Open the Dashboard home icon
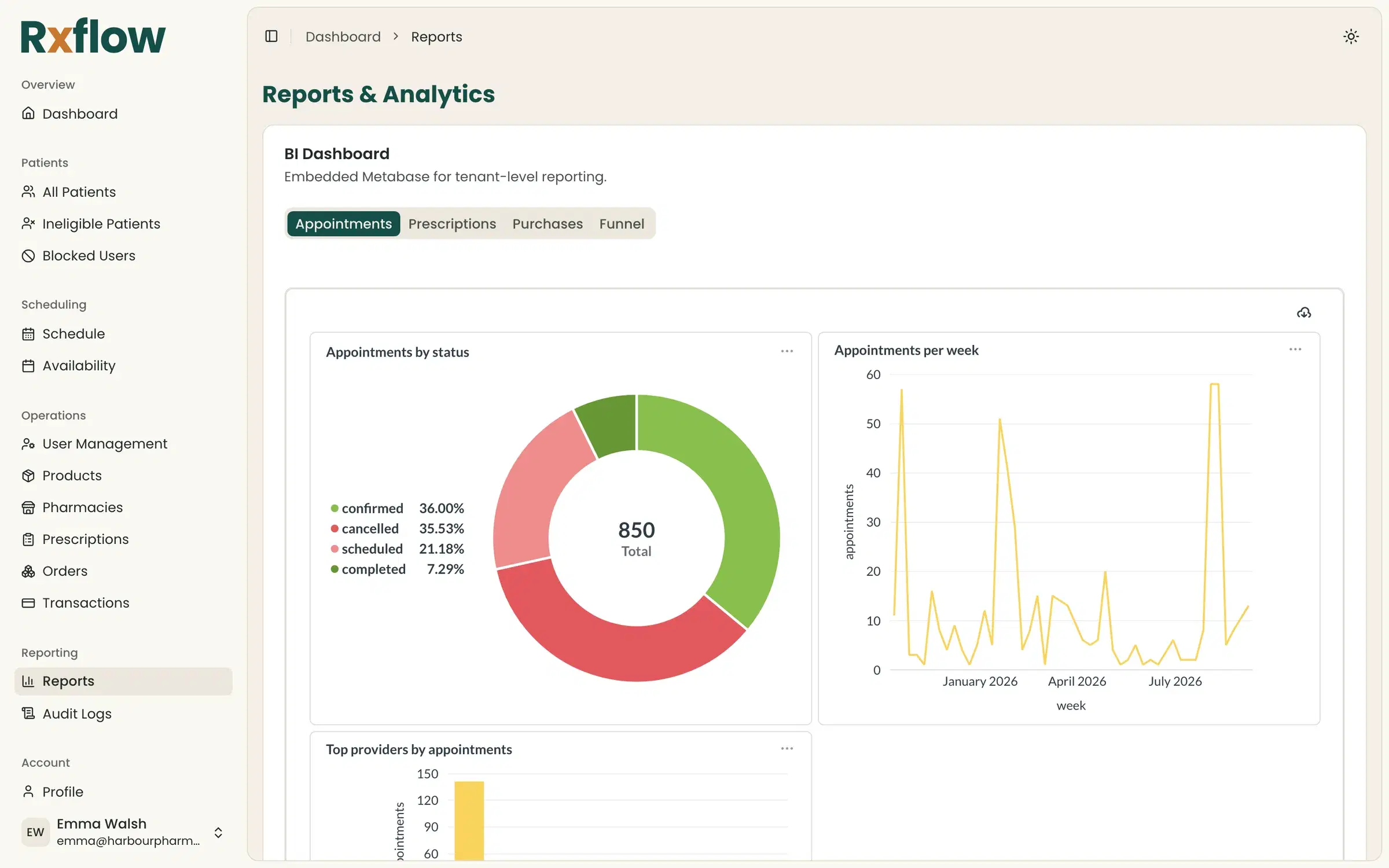This screenshot has height=868, width=1389. pyautogui.click(x=28, y=113)
